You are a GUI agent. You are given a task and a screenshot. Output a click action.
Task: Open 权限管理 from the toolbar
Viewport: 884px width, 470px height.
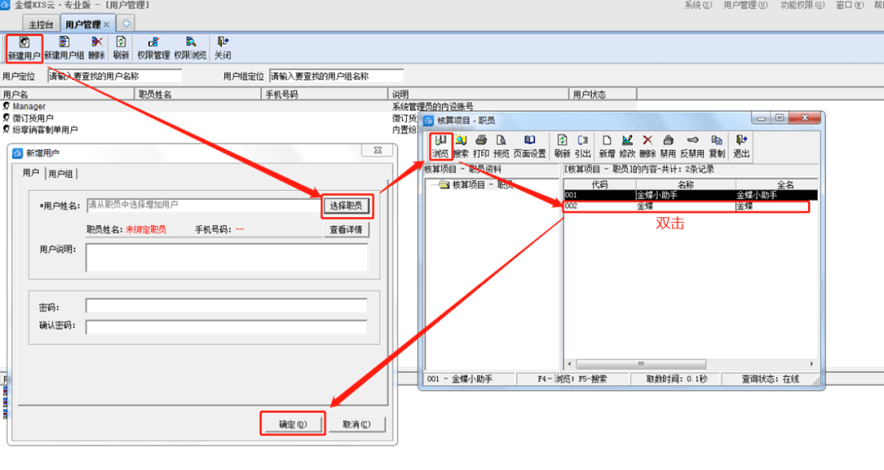153,48
